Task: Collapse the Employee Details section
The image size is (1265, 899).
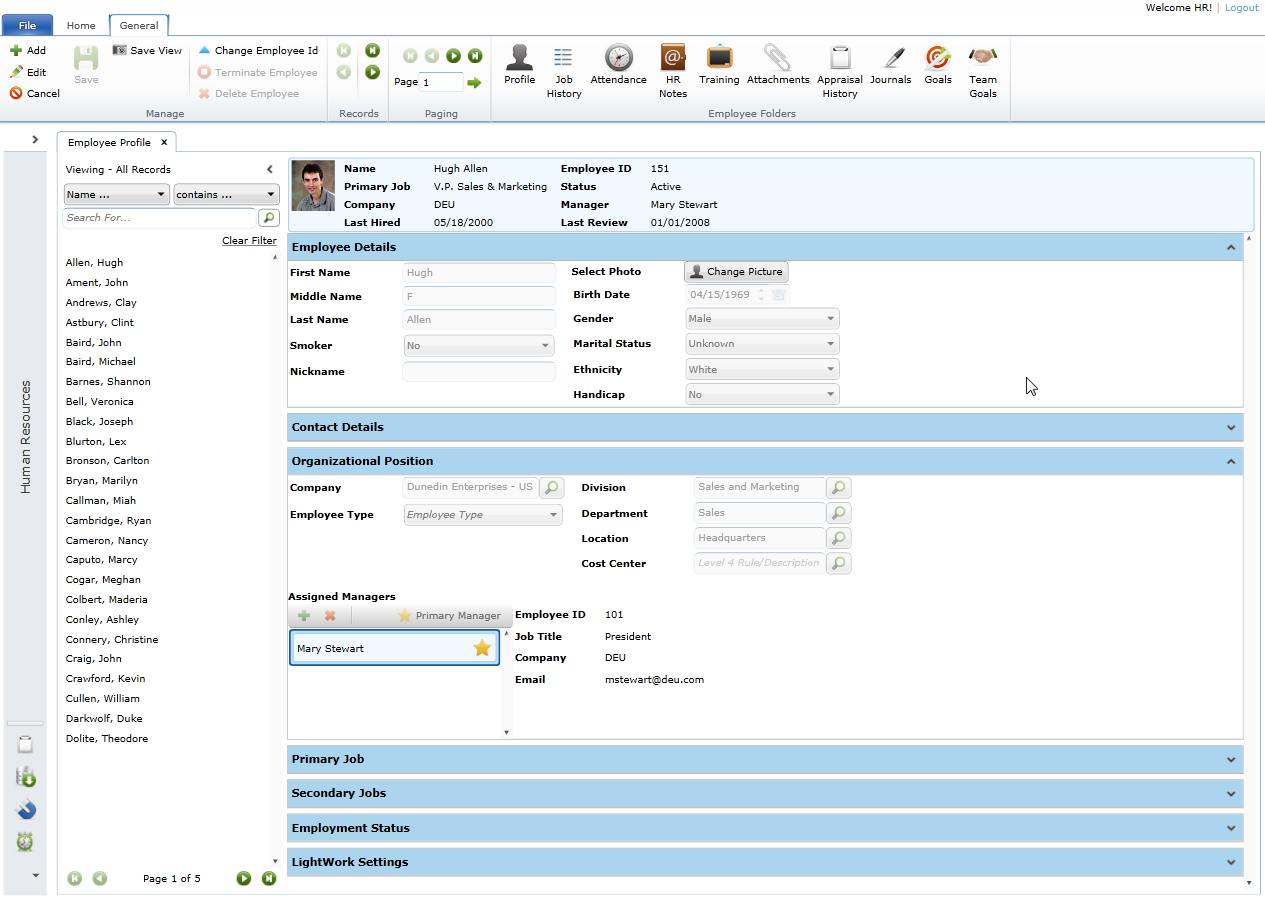Action: [x=1231, y=247]
